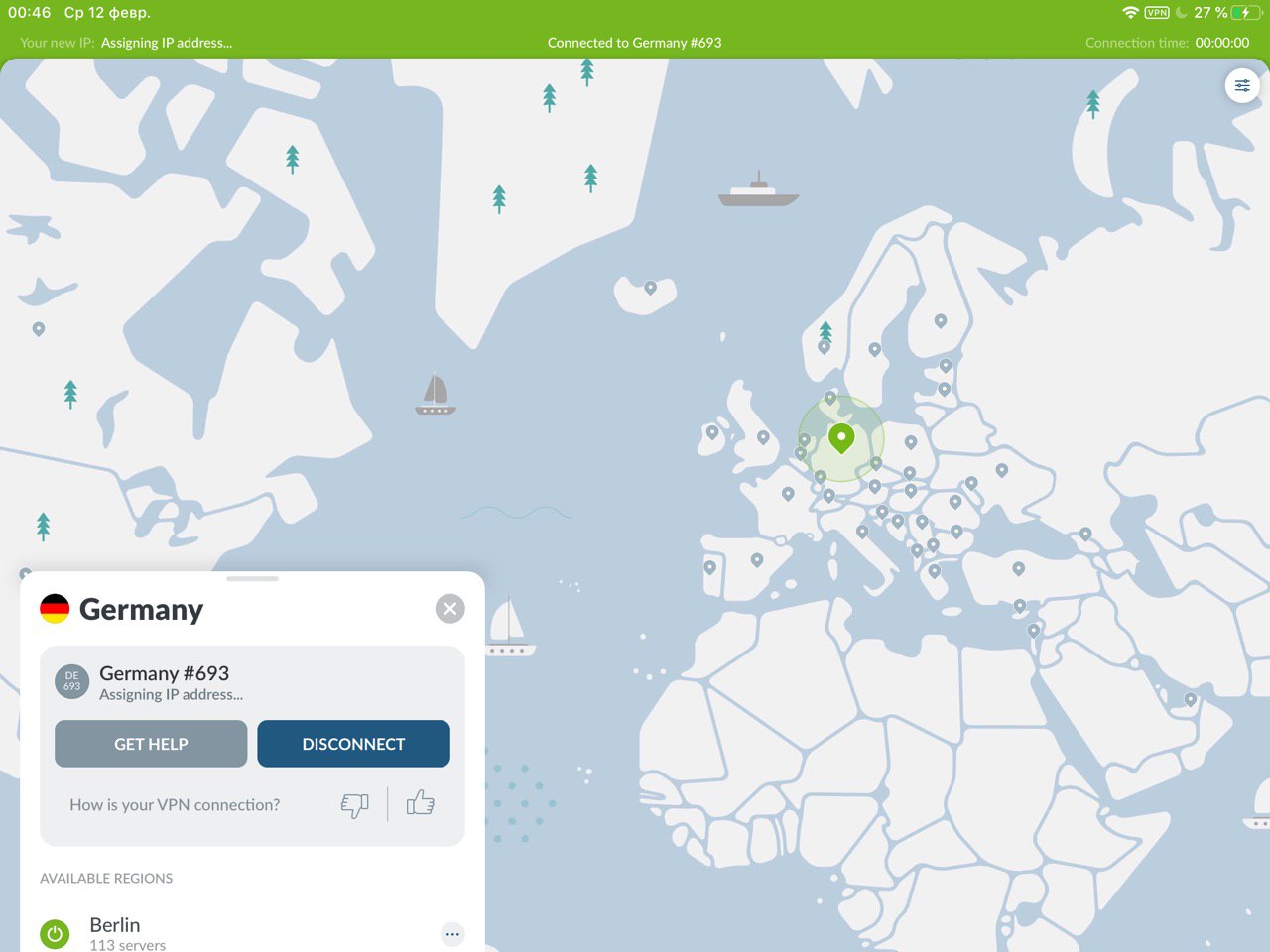Image resolution: width=1270 pixels, height=952 pixels.
Task: Select the France server pin
Action: 788,494
